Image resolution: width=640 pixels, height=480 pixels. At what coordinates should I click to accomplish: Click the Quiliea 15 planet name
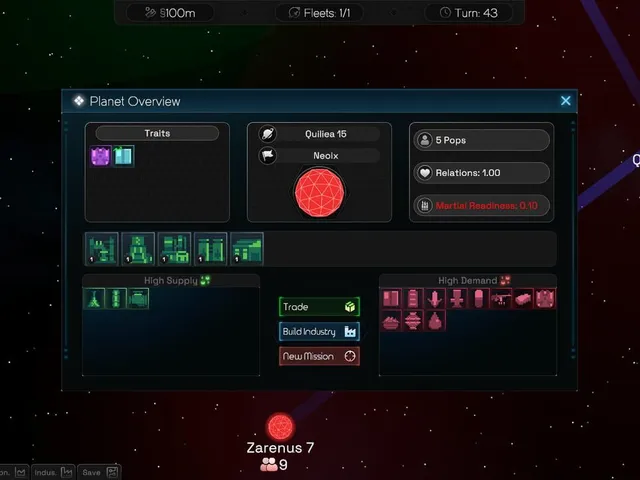coord(326,134)
